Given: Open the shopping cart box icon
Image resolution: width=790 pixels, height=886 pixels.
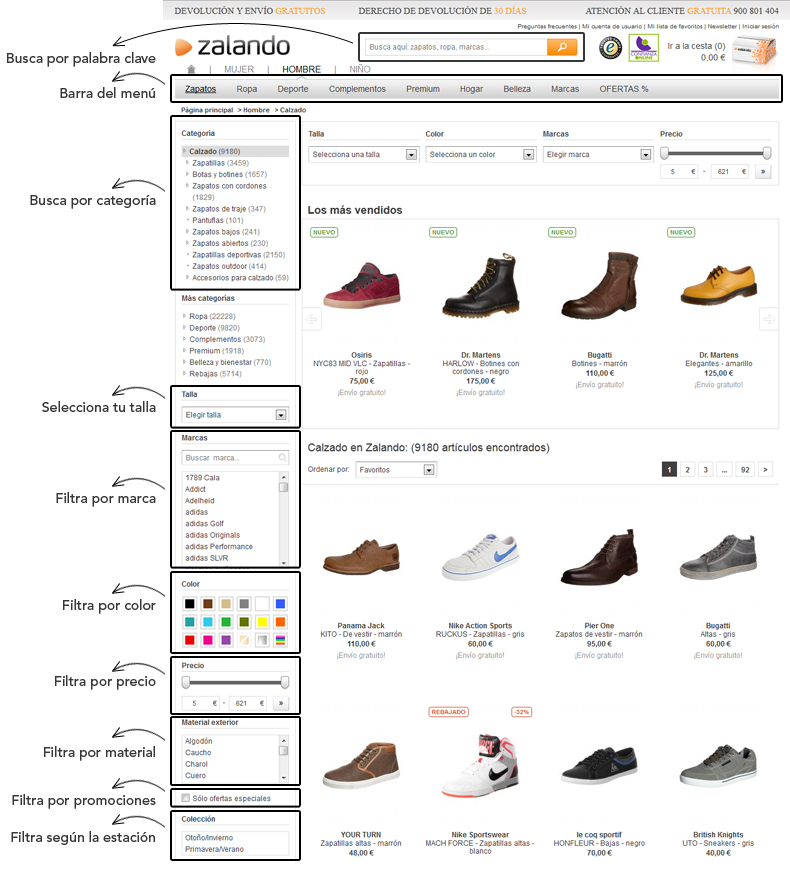Looking at the screenshot, I should point(754,51).
